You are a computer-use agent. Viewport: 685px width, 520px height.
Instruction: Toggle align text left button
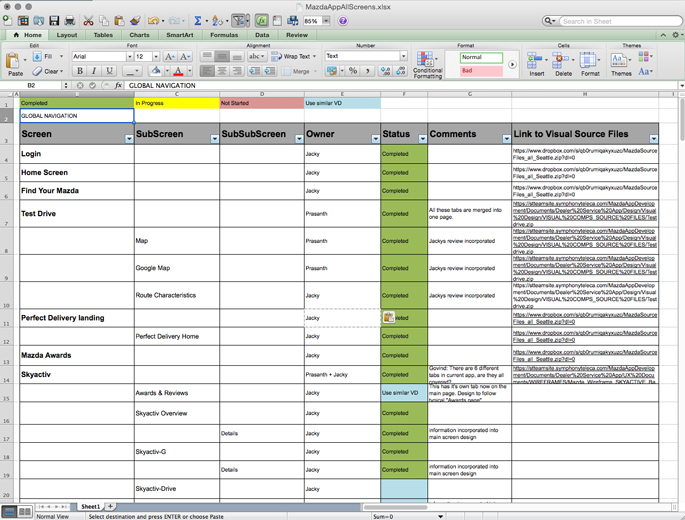207,71
